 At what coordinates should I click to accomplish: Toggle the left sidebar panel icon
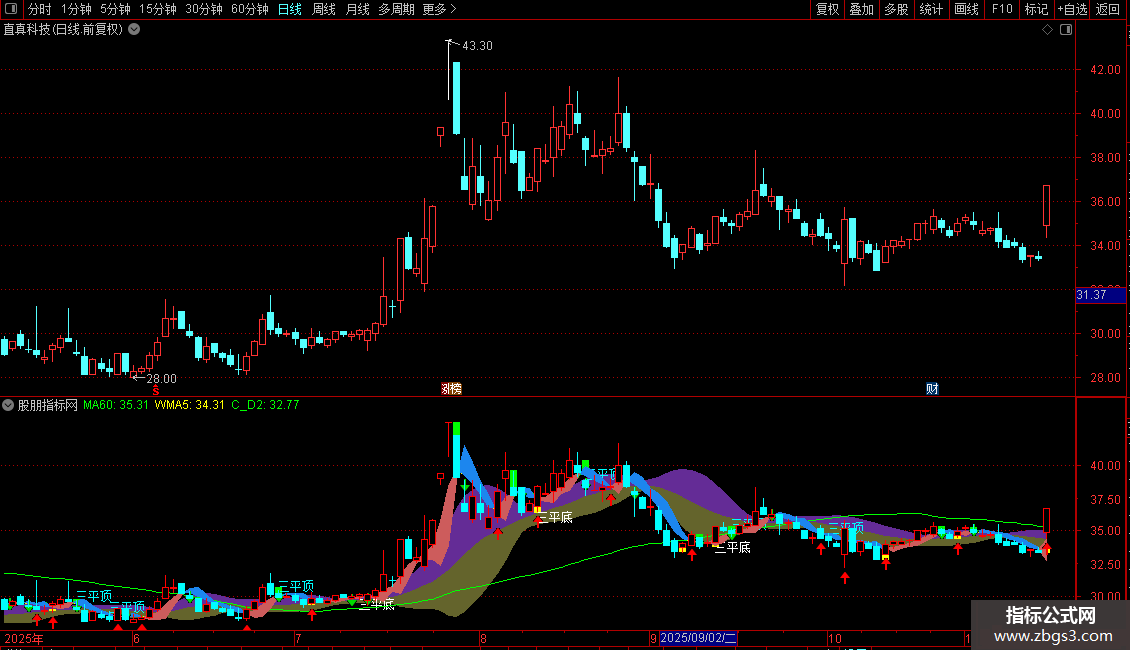coord(11,9)
